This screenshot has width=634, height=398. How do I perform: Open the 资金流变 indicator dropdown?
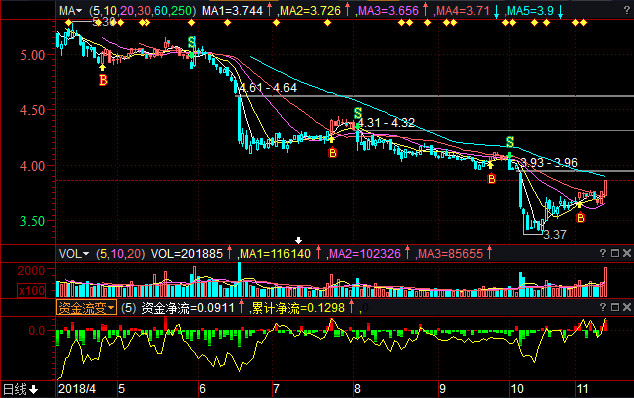[86, 308]
